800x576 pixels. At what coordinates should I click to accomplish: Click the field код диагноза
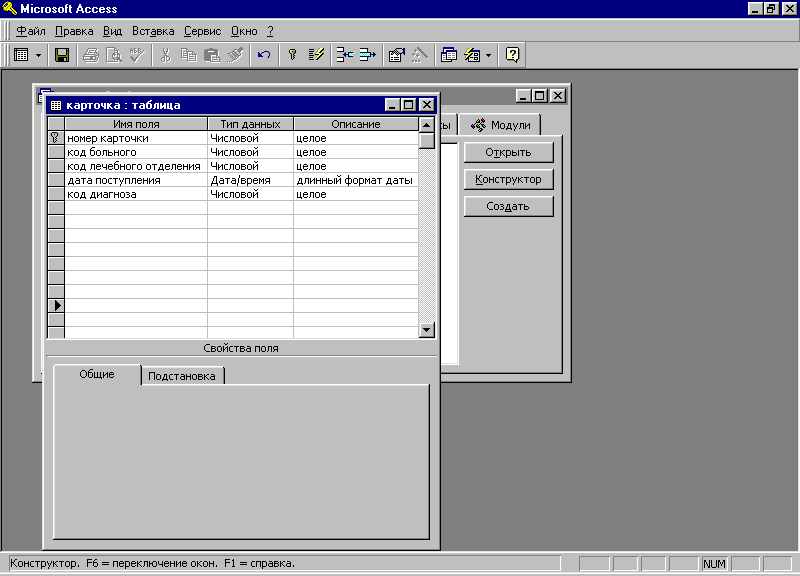pos(102,194)
